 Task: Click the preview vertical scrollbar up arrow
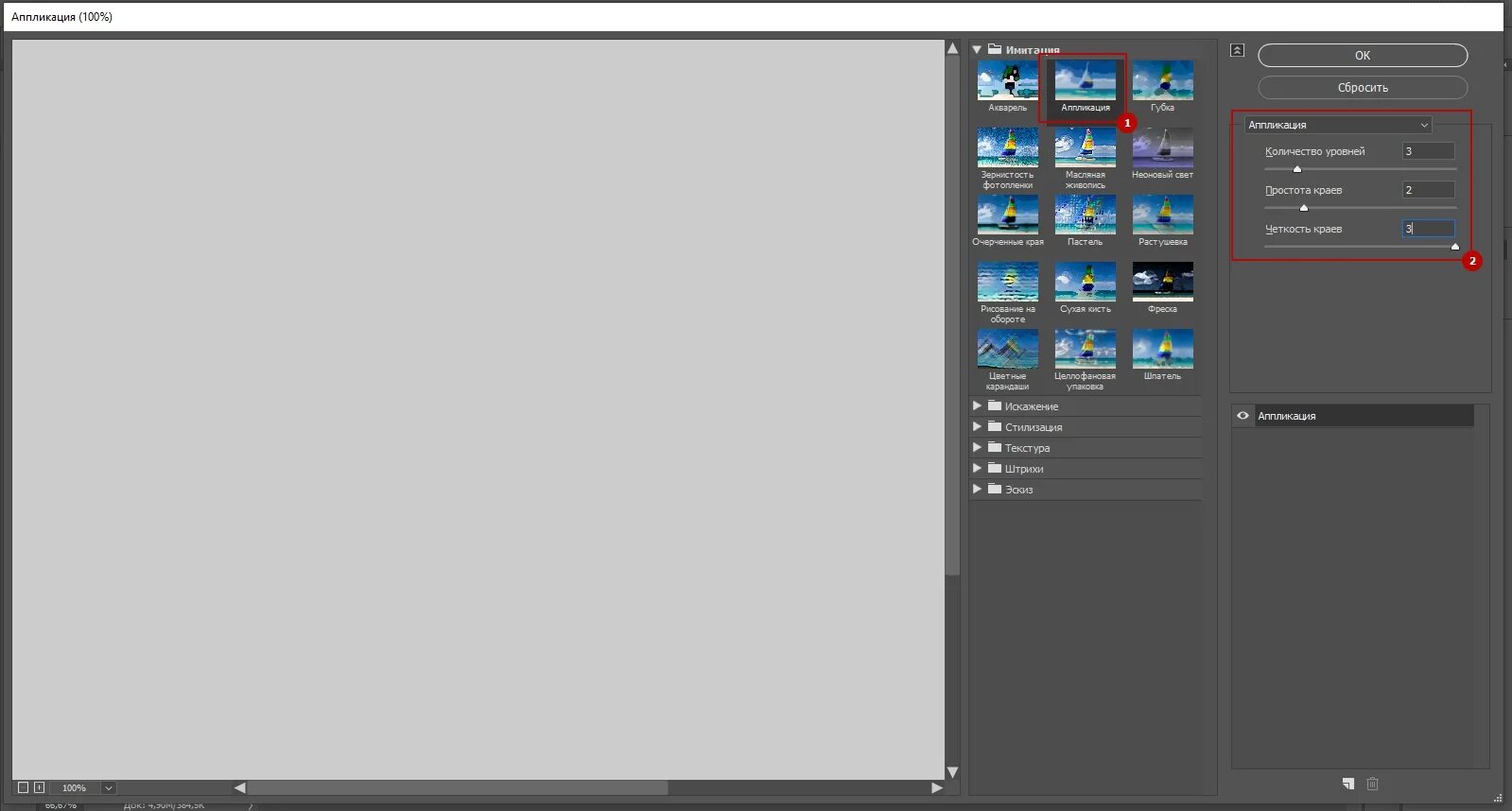point(952,48)
